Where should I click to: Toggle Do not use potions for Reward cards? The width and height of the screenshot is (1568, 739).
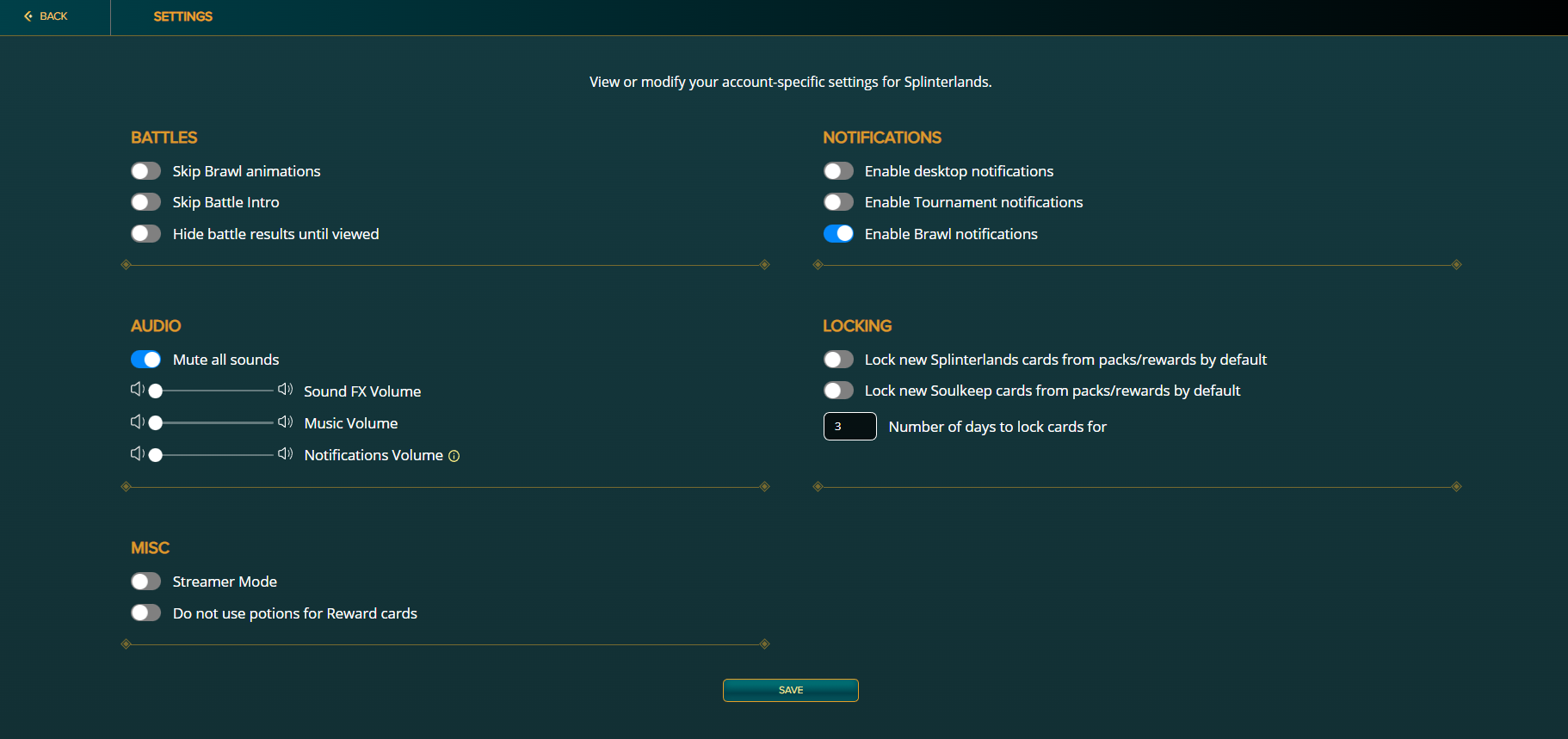pos(146,613)
